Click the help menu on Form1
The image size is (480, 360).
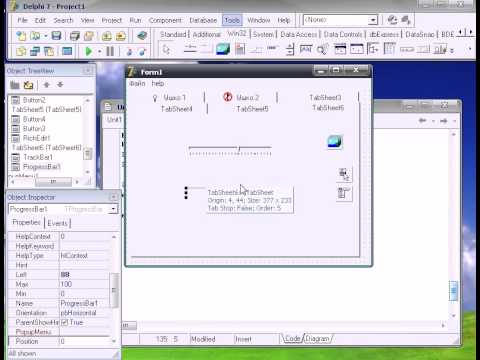pos(158,83)
